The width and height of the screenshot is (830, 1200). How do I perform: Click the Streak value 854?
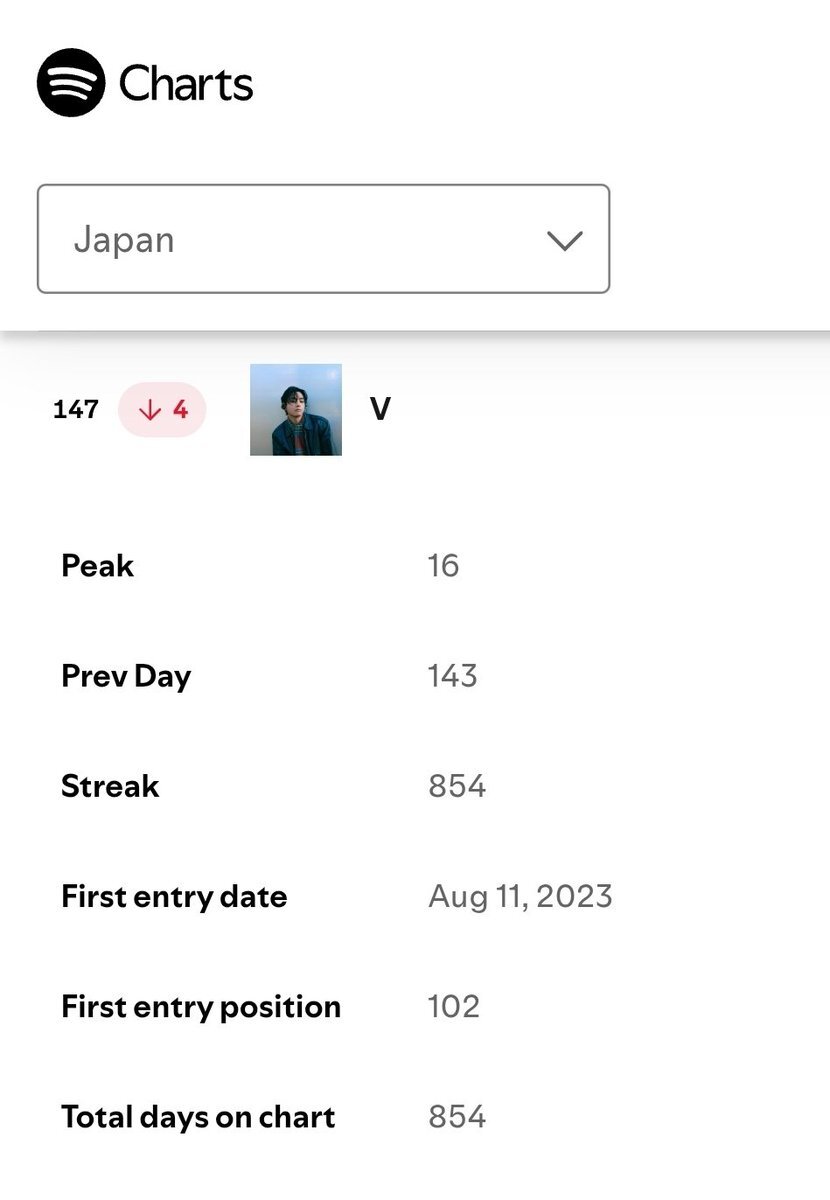(x=457, y=786)
